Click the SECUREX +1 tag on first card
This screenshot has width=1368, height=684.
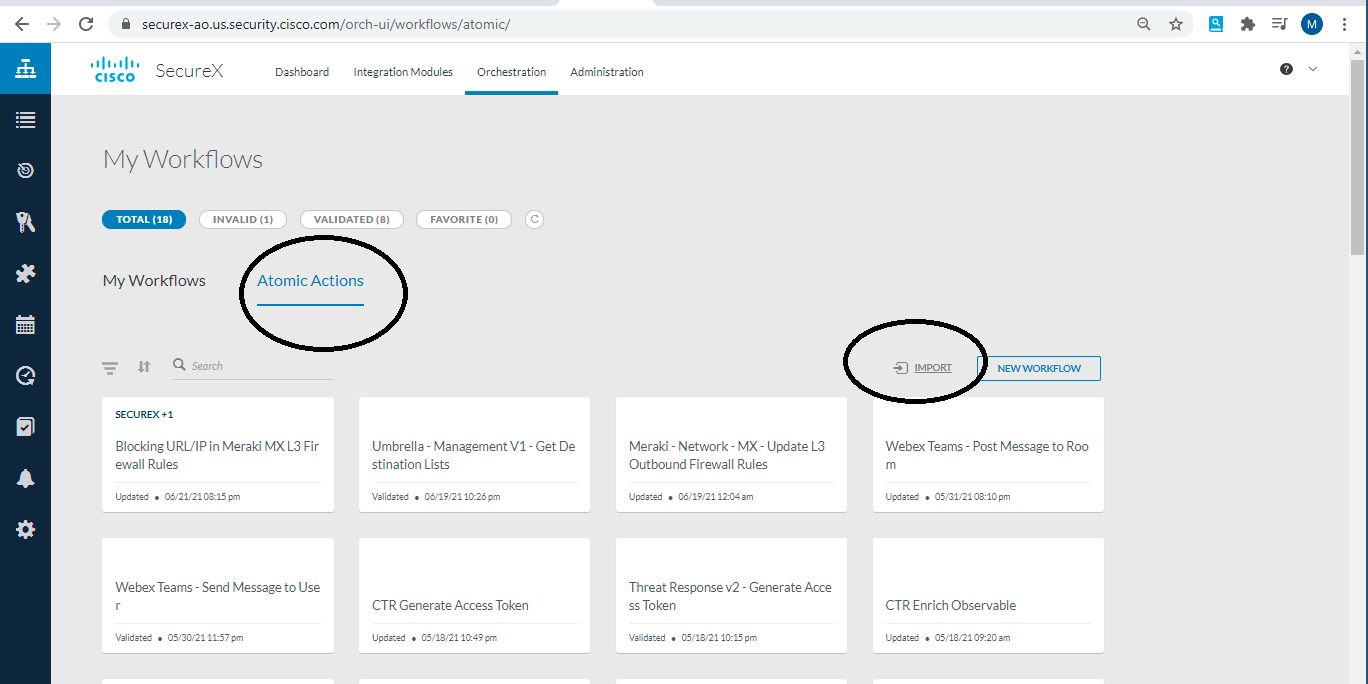(144, 414)
